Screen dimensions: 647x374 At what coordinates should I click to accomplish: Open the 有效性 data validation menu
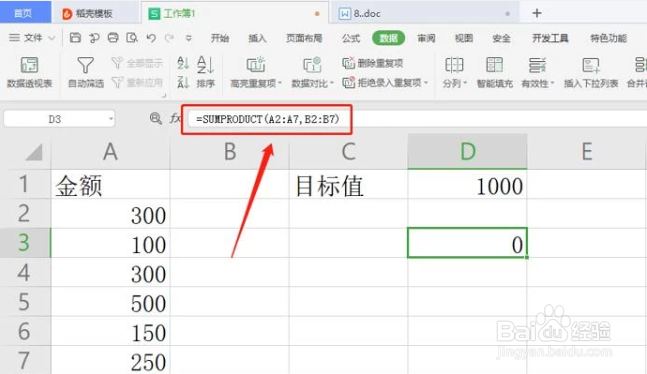point(537,72)
